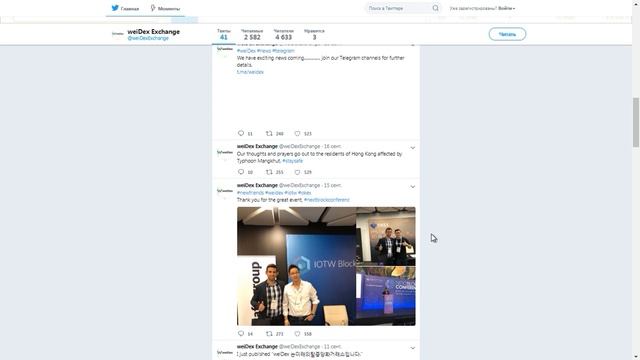Expand options menu of 'I just published' tweet

(x=413, y=348)
